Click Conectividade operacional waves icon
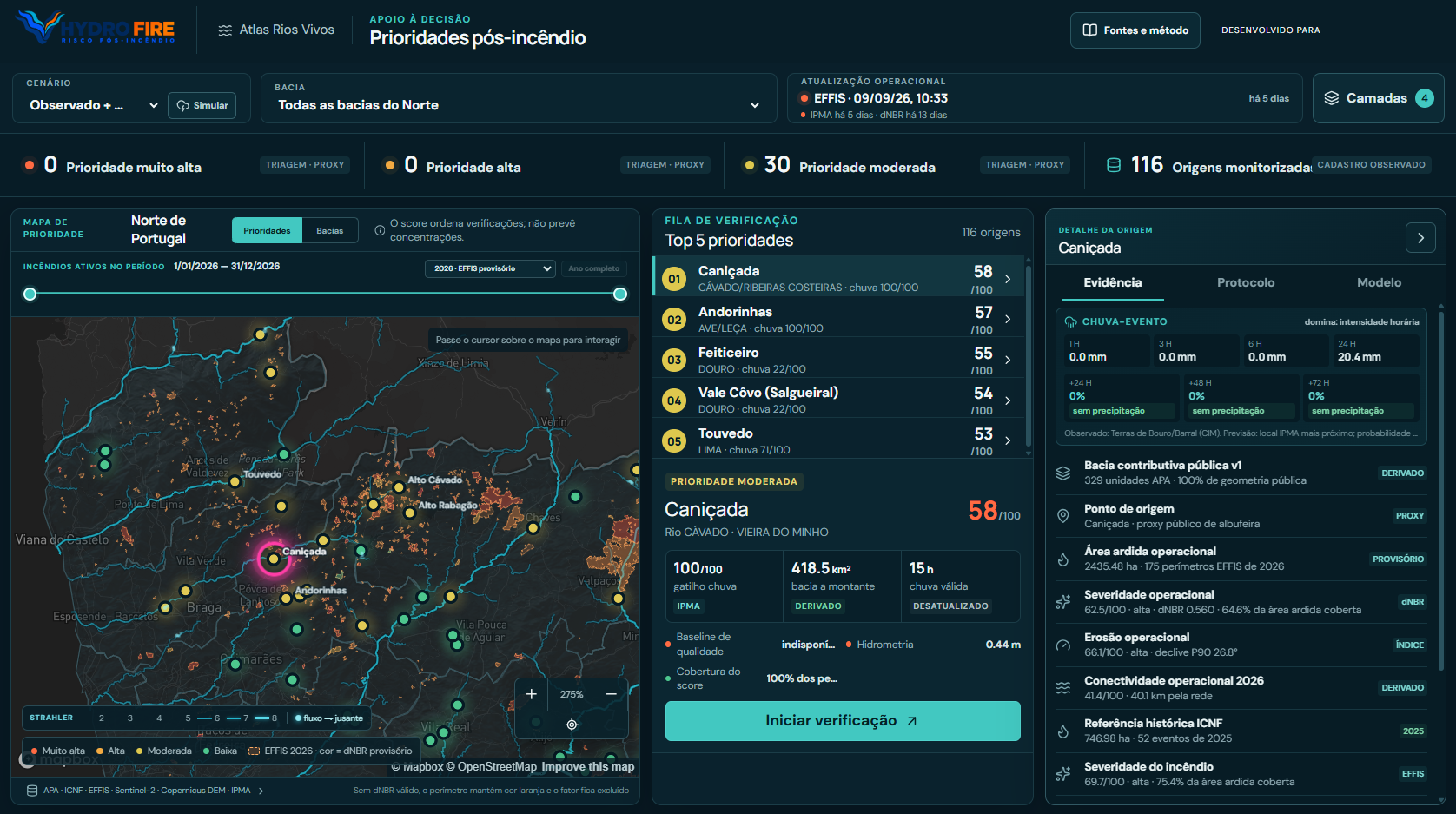Image resolution: width=1456 pixels, height=814 pixels. point(1062,688)
